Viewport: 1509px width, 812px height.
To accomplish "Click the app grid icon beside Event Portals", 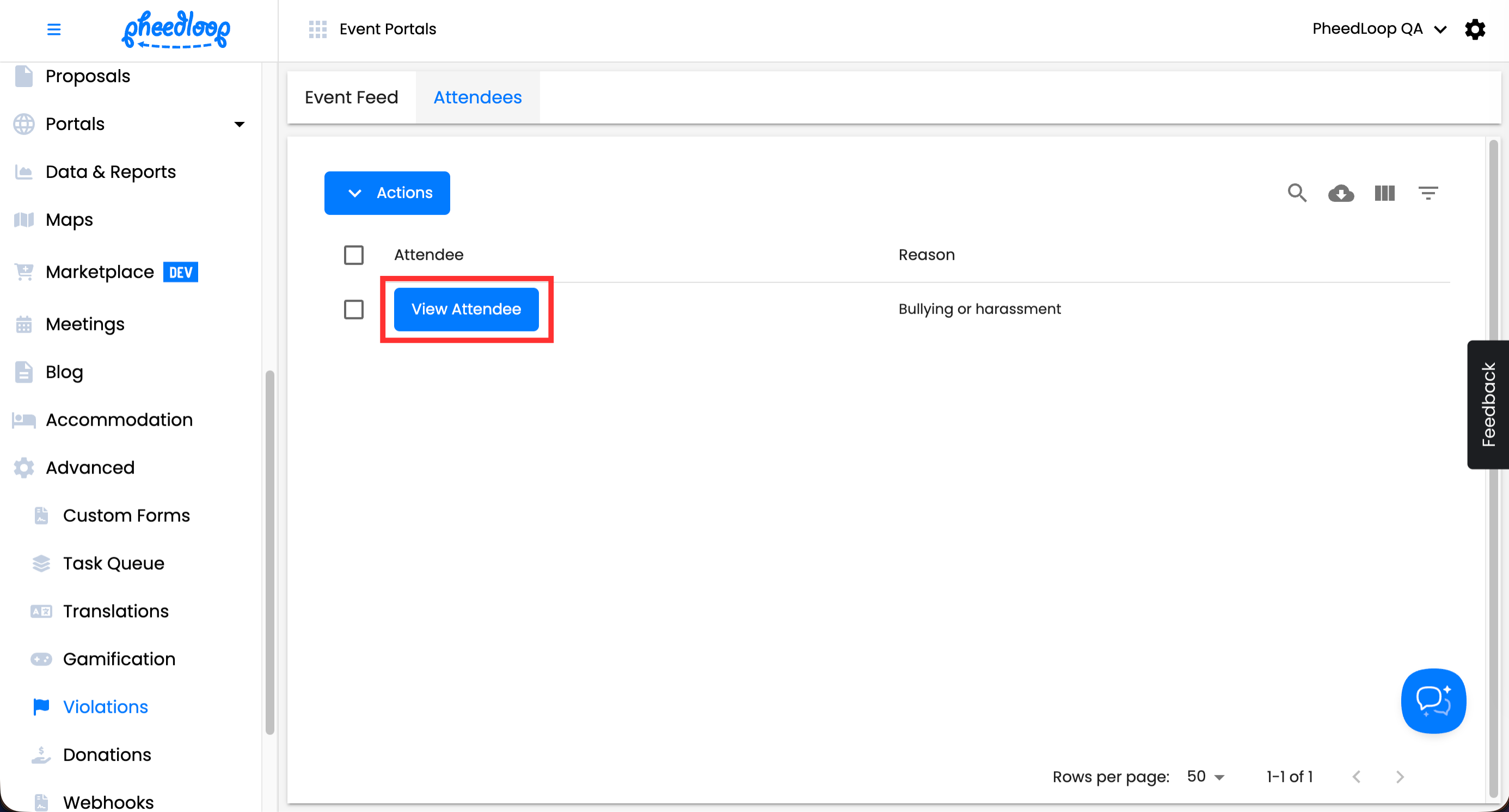I will coord(317,29).
